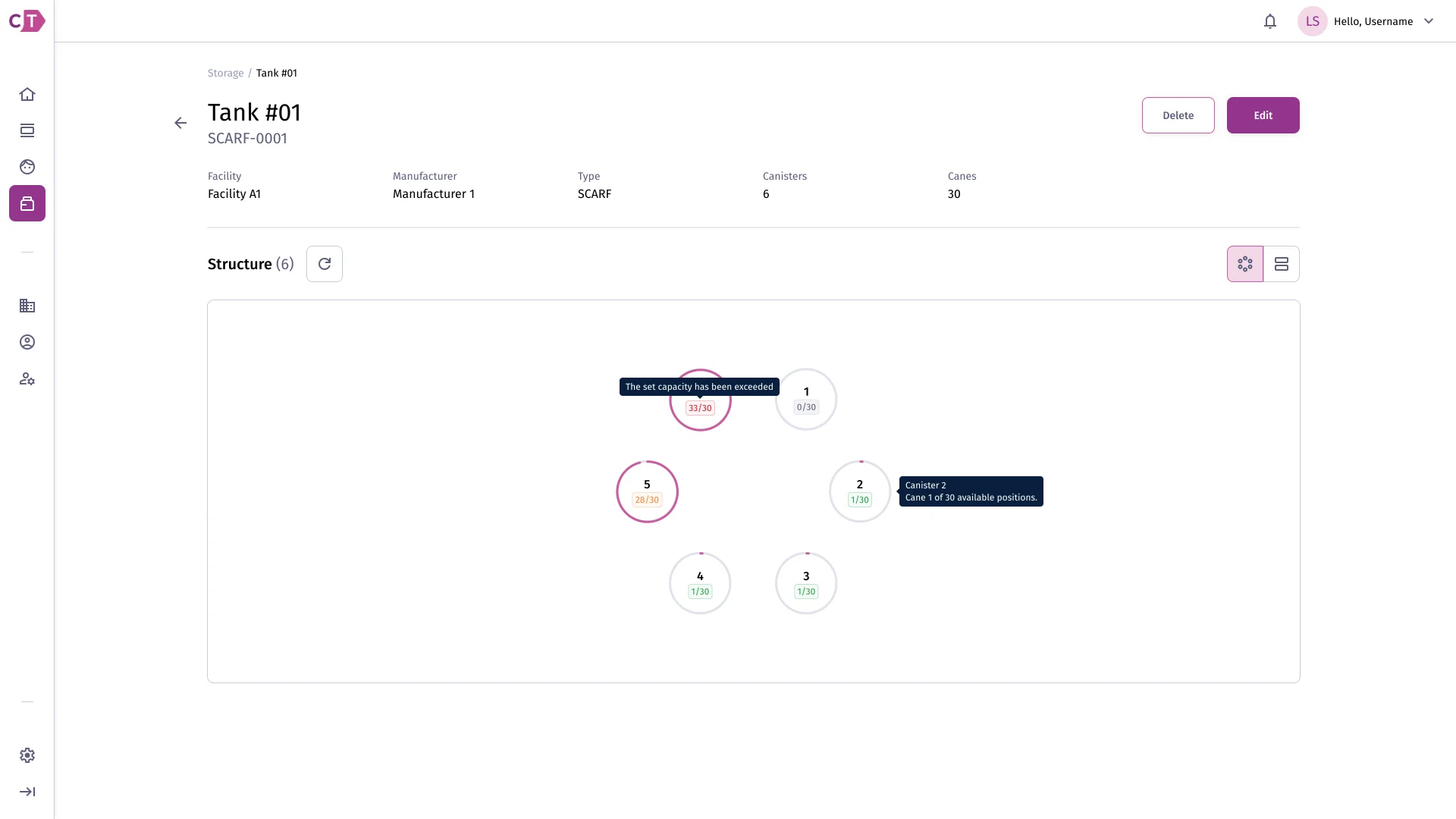Open the facilities building icon
1456x819 pixels.
pyautogui.click(x=27, y=306)
